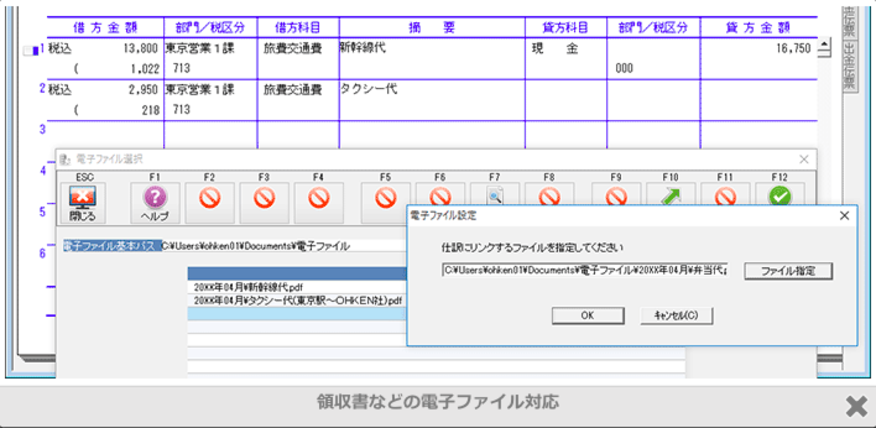Viewport: 876px width, 428px height.
Task: Click the 摘要 cell containing 新幹線代
Action: (x=431, y=47)
